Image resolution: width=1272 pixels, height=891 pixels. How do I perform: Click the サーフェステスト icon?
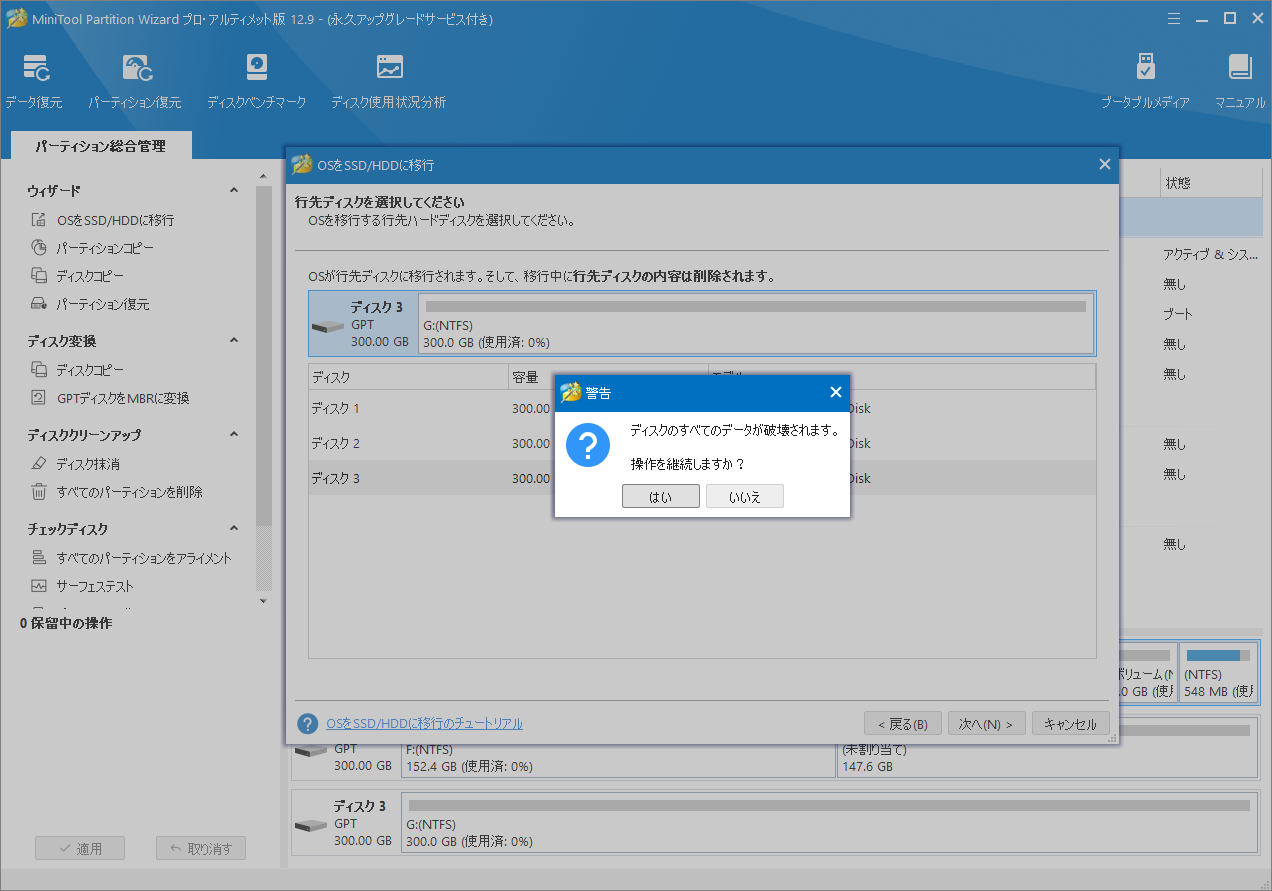pyautogui.click(x=39, y=586)
